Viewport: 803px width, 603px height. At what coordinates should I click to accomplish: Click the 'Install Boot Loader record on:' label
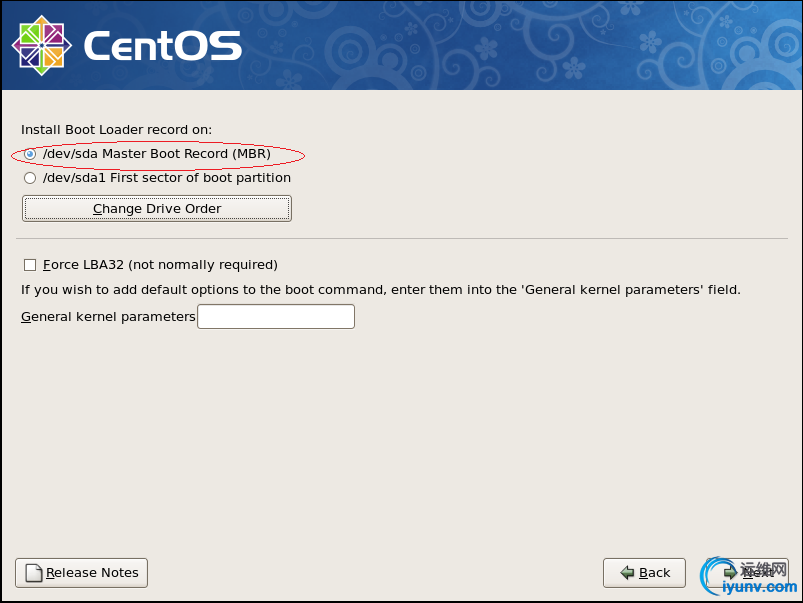tap(117, 130)
